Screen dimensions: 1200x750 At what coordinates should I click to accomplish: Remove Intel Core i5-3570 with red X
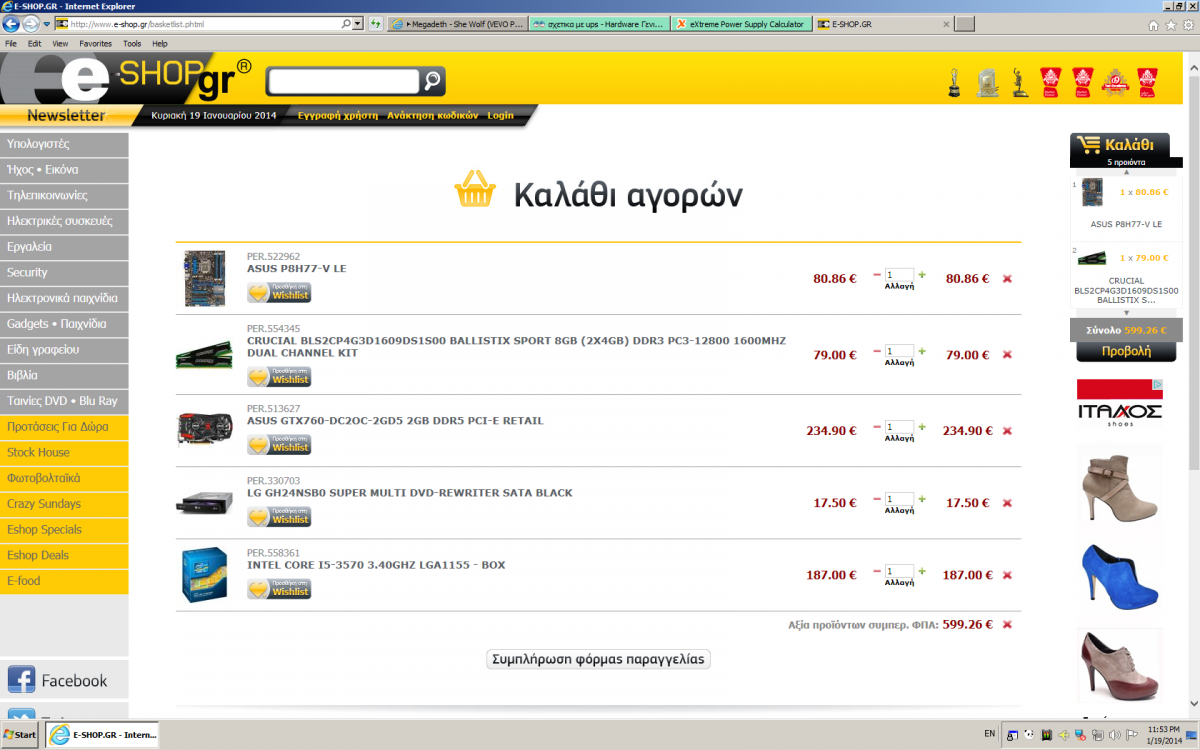coord(1007,575)
